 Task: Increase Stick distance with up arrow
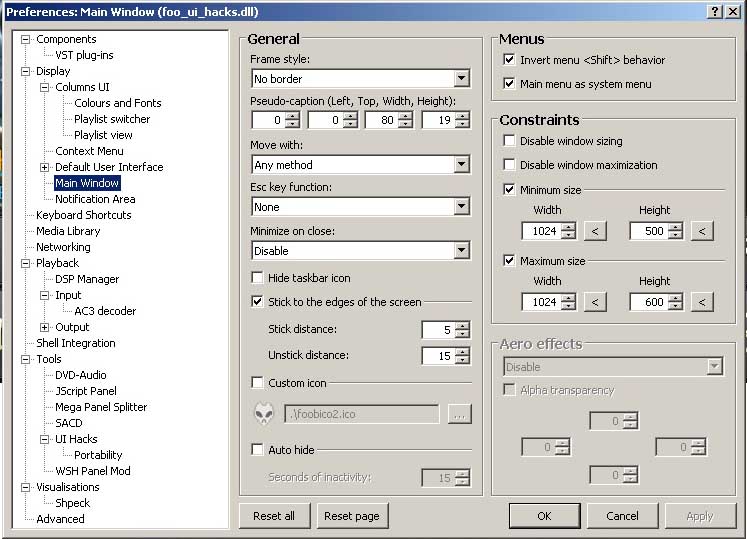[461, 325]
